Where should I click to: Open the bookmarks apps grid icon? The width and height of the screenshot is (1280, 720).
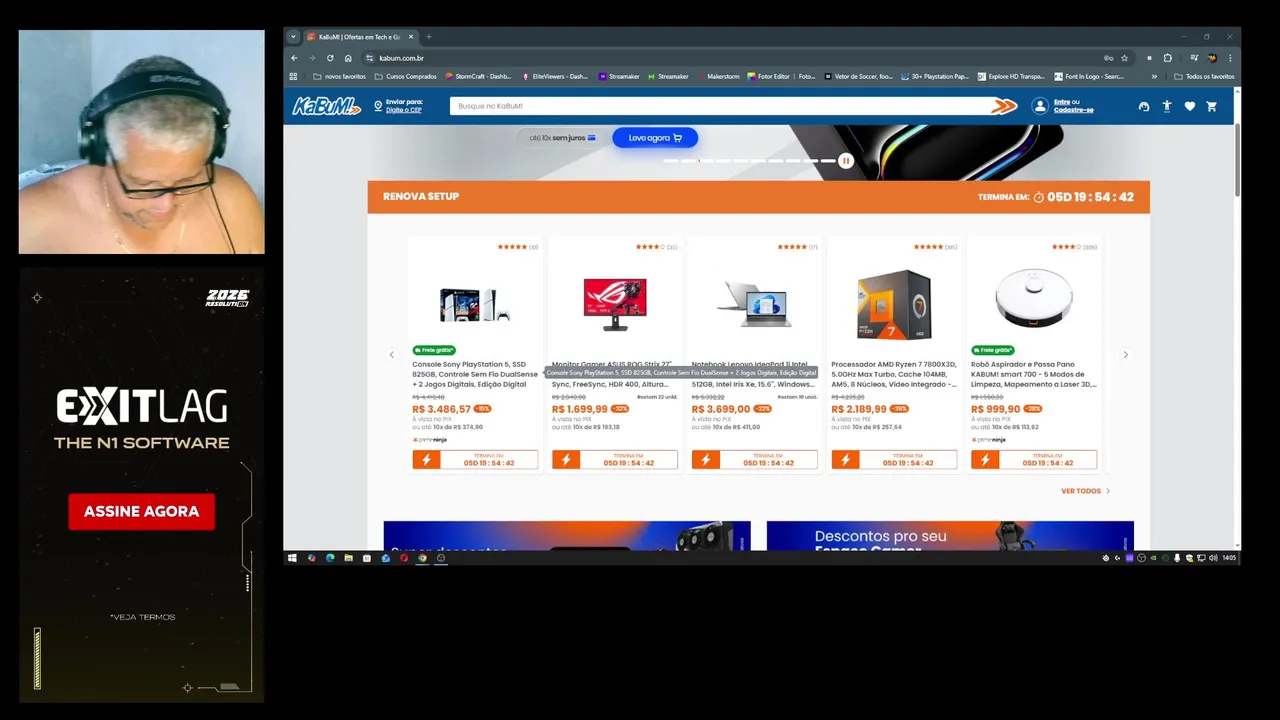coord(293,76)
